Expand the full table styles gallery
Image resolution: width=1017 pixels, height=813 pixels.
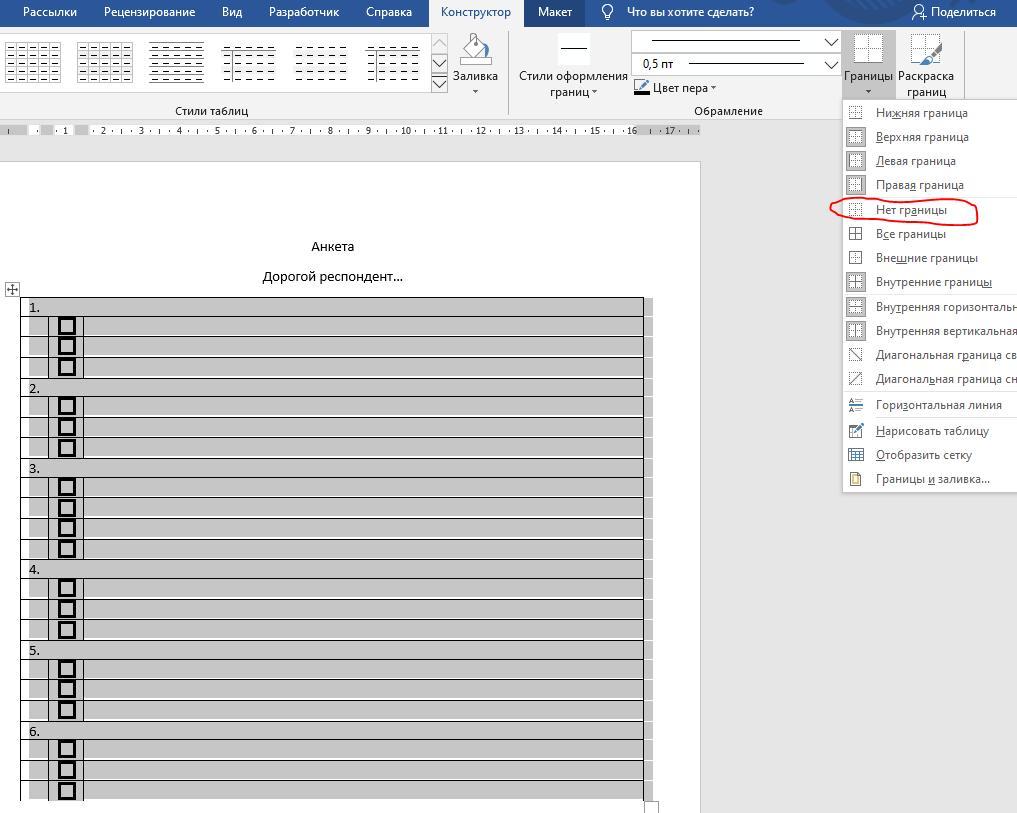pos(439,83)
